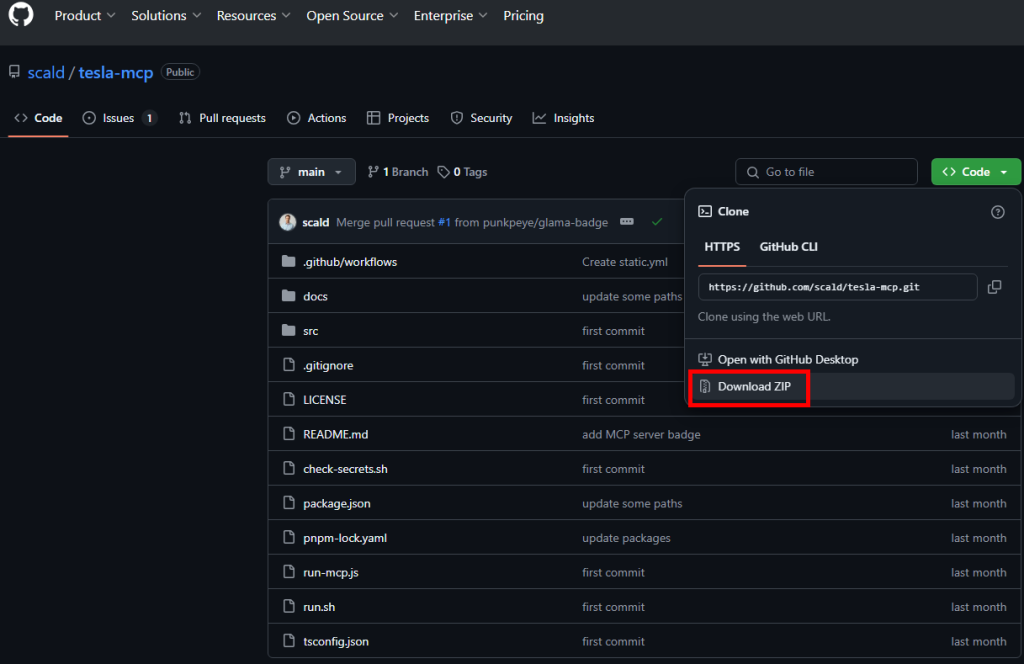The height and width of the screenshot is (664, 1024).
Task: Switch to the Projects tab
Action: click(x=398, y=118)
